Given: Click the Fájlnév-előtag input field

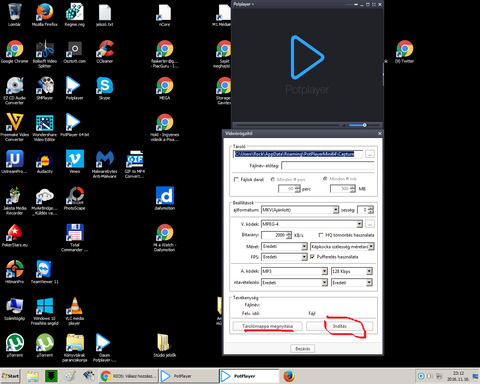Looking at the screenshot, I should tap(328, 165).
